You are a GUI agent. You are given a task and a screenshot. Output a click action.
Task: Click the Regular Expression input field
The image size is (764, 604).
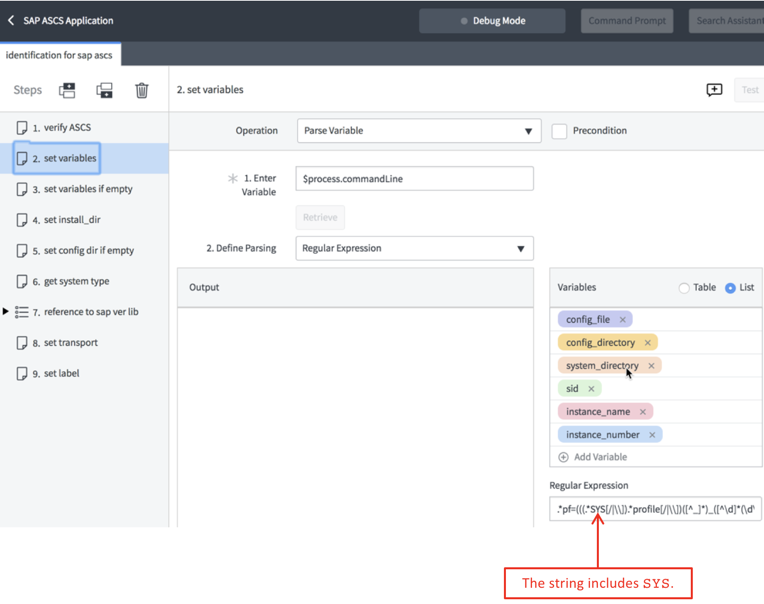point(655,509)
